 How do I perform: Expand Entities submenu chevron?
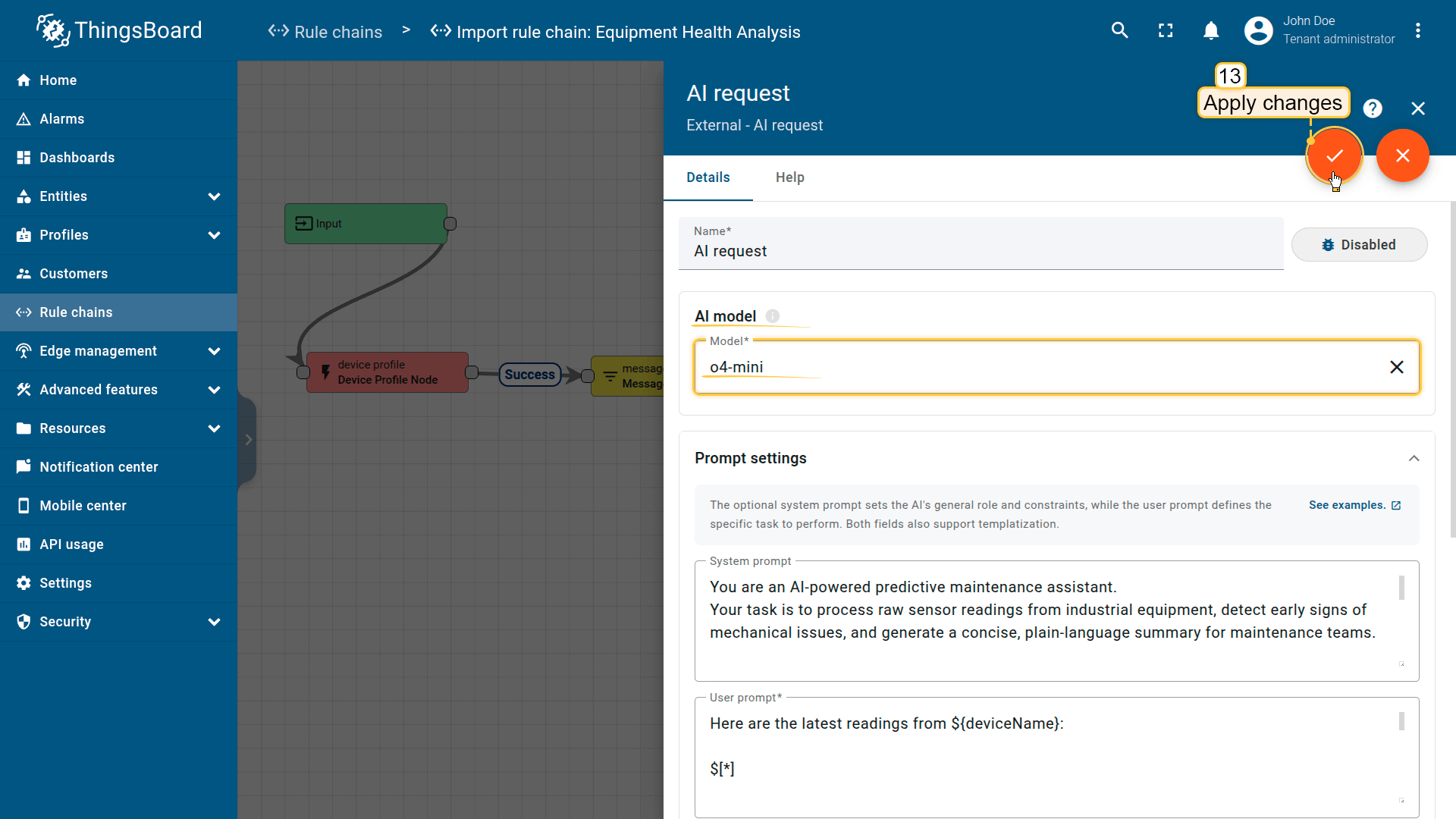[x=214, y=196]
